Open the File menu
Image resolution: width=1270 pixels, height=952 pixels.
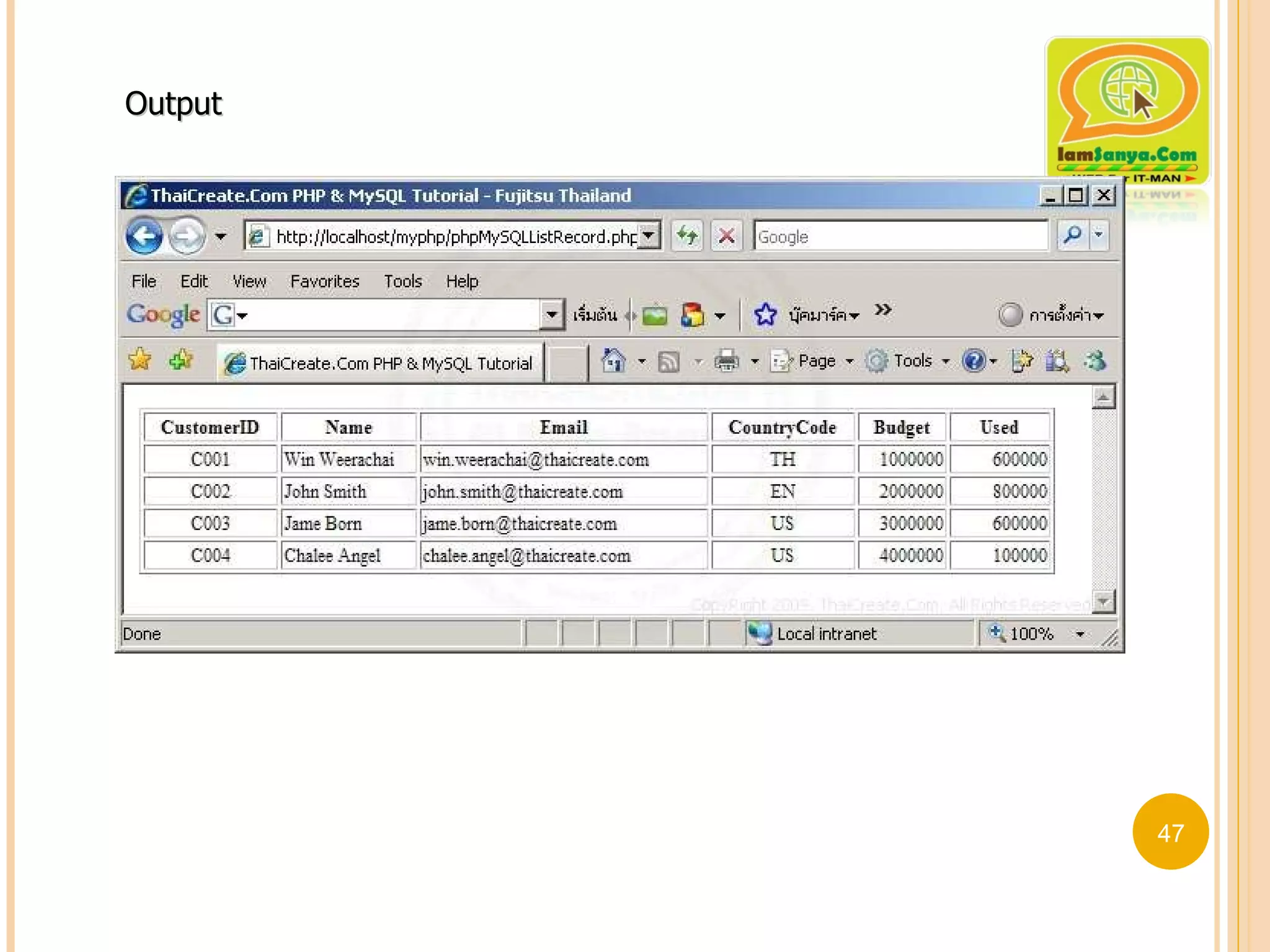(144, 281)
